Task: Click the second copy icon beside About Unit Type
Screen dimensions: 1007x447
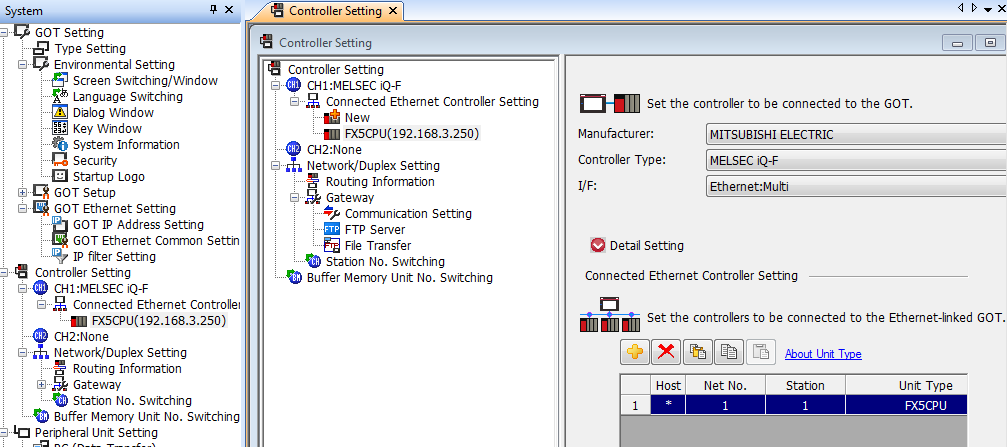Action: 729,352
